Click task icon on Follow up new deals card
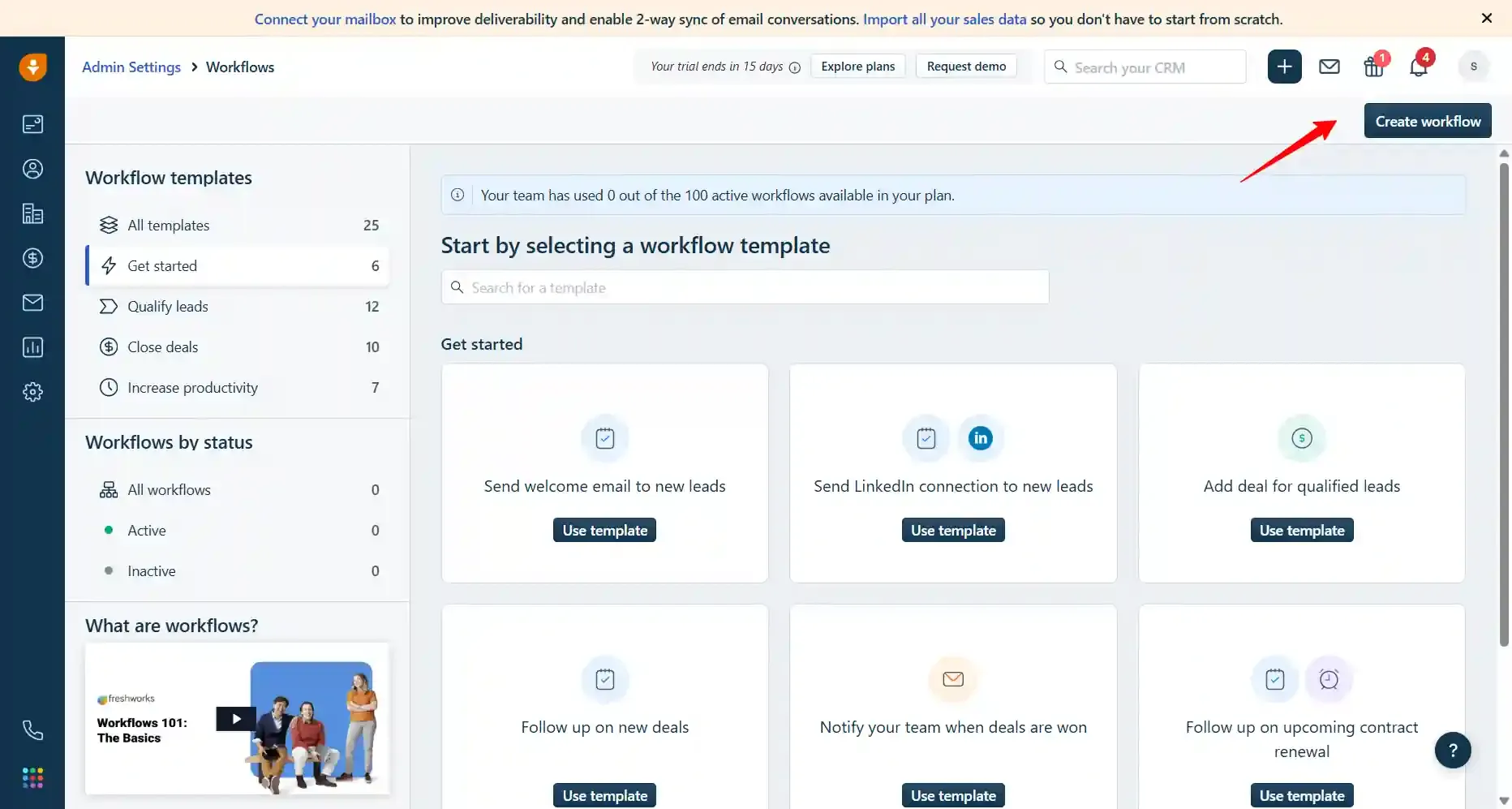 604,679
